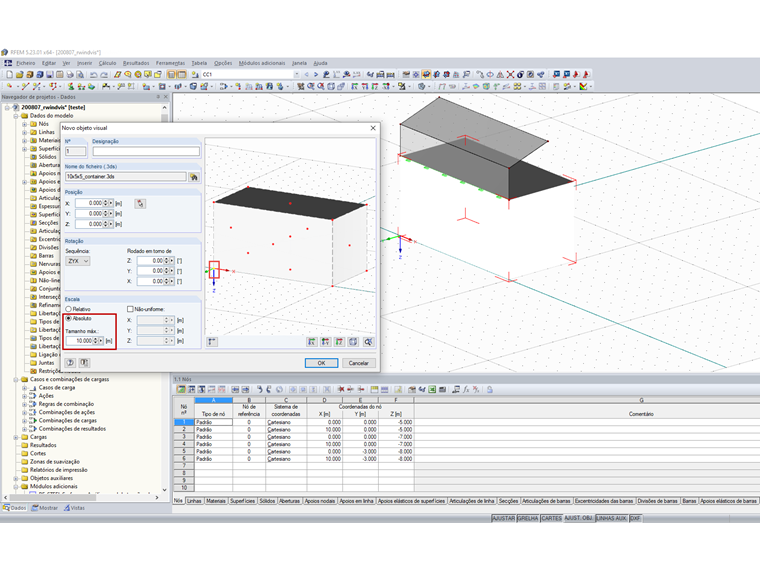The image size is (760, 570).
Task: Click the axis display icon below preview
Action: point(212,341)
